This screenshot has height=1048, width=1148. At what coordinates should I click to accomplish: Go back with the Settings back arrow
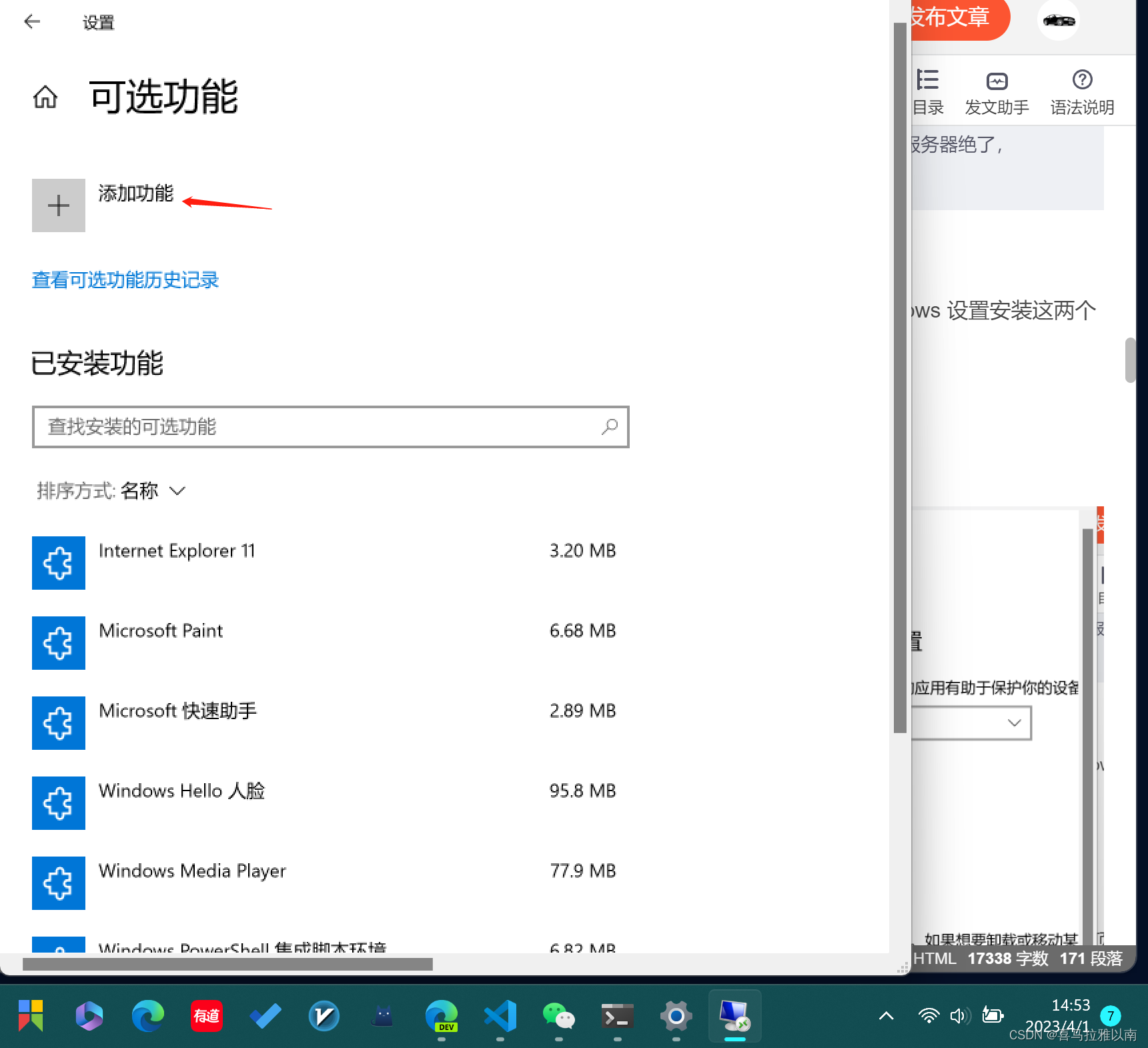[32, 22]
